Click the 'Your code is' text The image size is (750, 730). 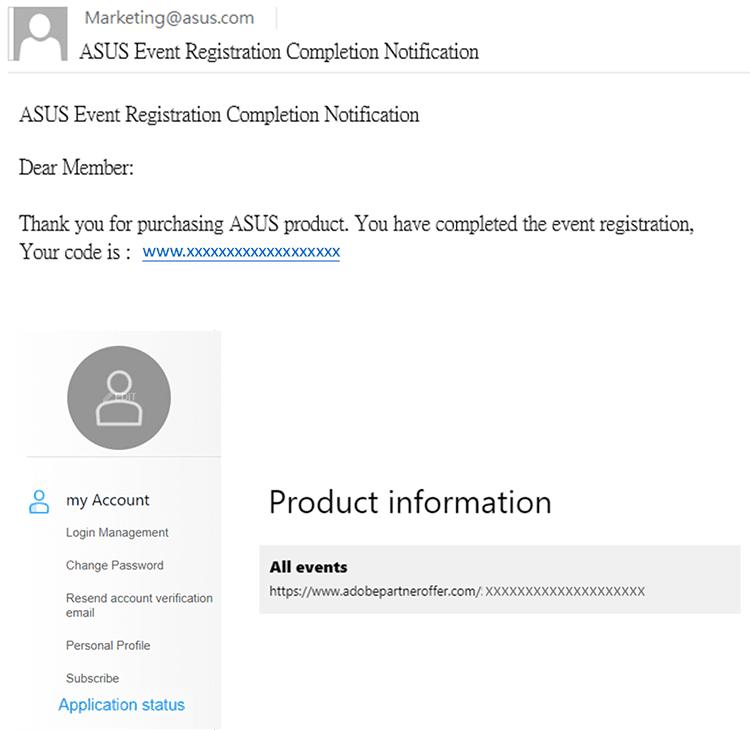(75, 252)
